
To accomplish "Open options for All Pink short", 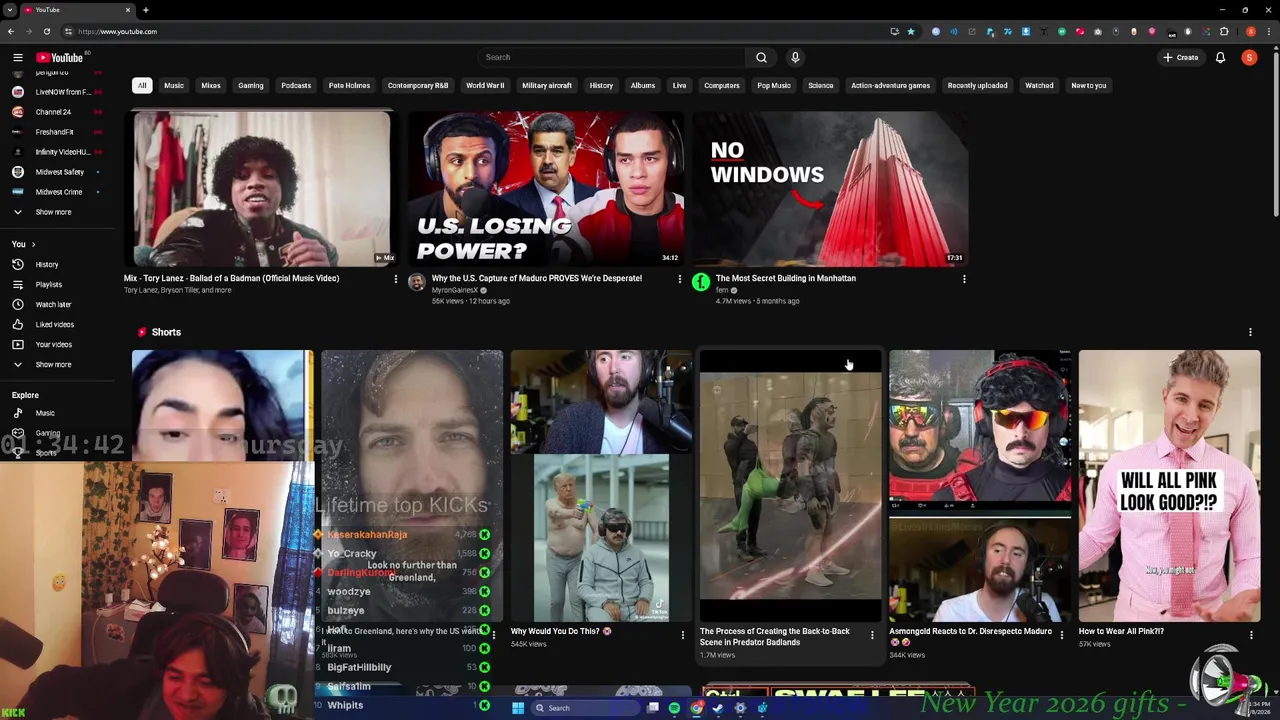I will [1251, 635].
